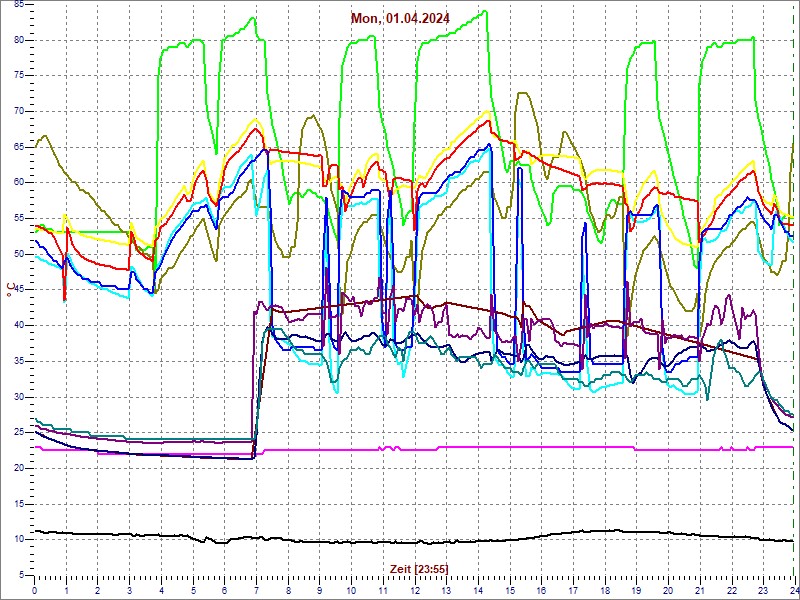Click the '80' value on the temperature axis
This screenshot has width=800, height=600.
click(19, 40)
